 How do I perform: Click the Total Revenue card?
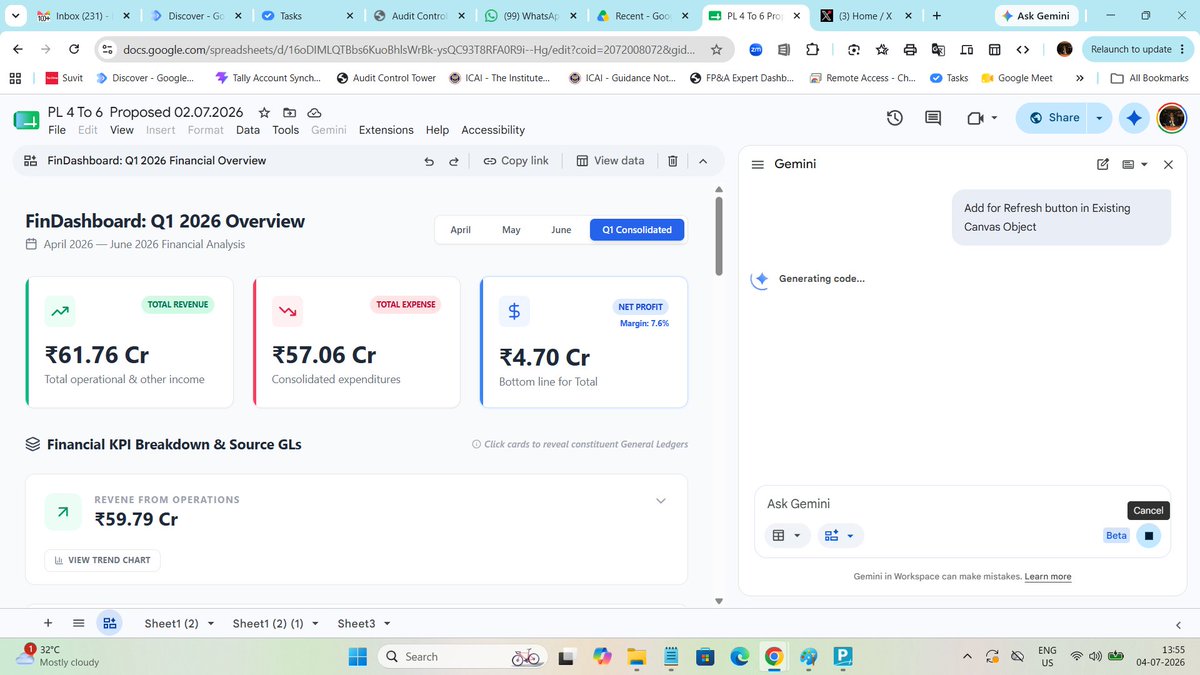[x=129, y=342]
